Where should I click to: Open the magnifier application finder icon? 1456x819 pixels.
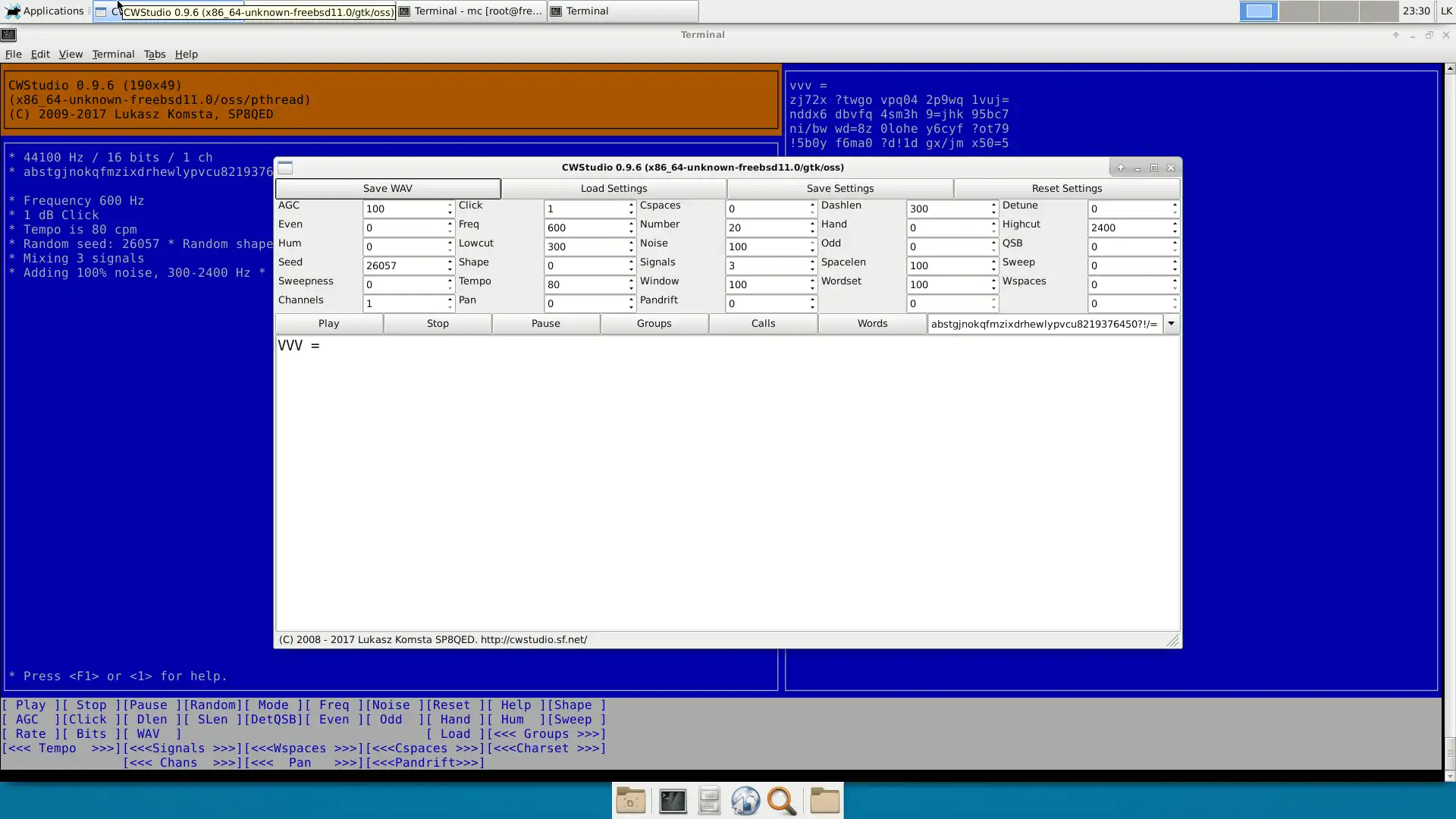[782, 801]
